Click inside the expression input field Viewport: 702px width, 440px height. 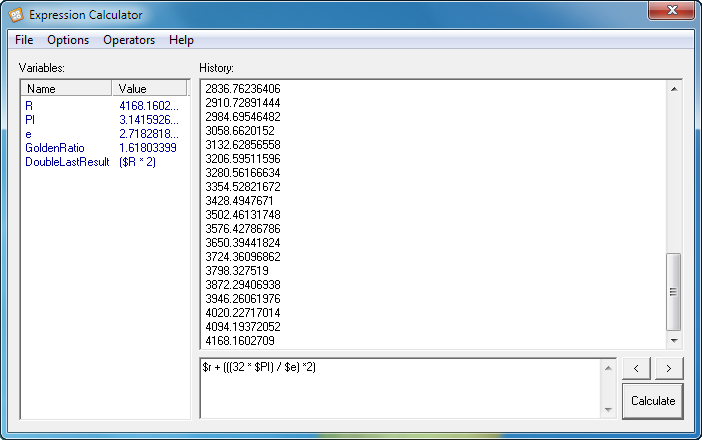point(400,389)
